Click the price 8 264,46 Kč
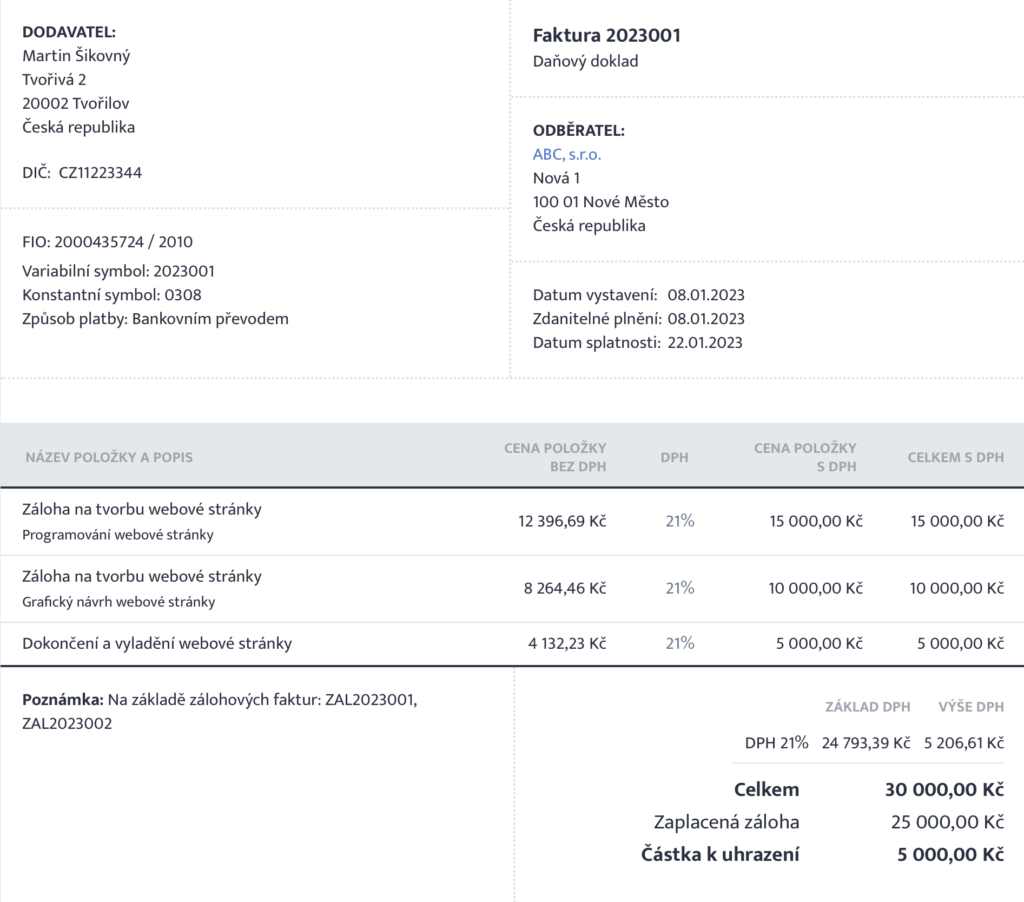 click(x=565, y=588)
